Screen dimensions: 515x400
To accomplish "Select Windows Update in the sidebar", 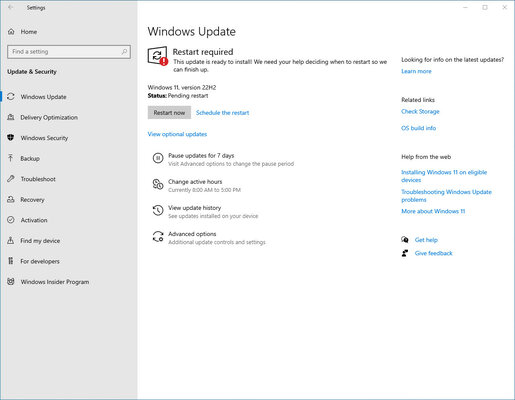I will [x=44, y=97].
